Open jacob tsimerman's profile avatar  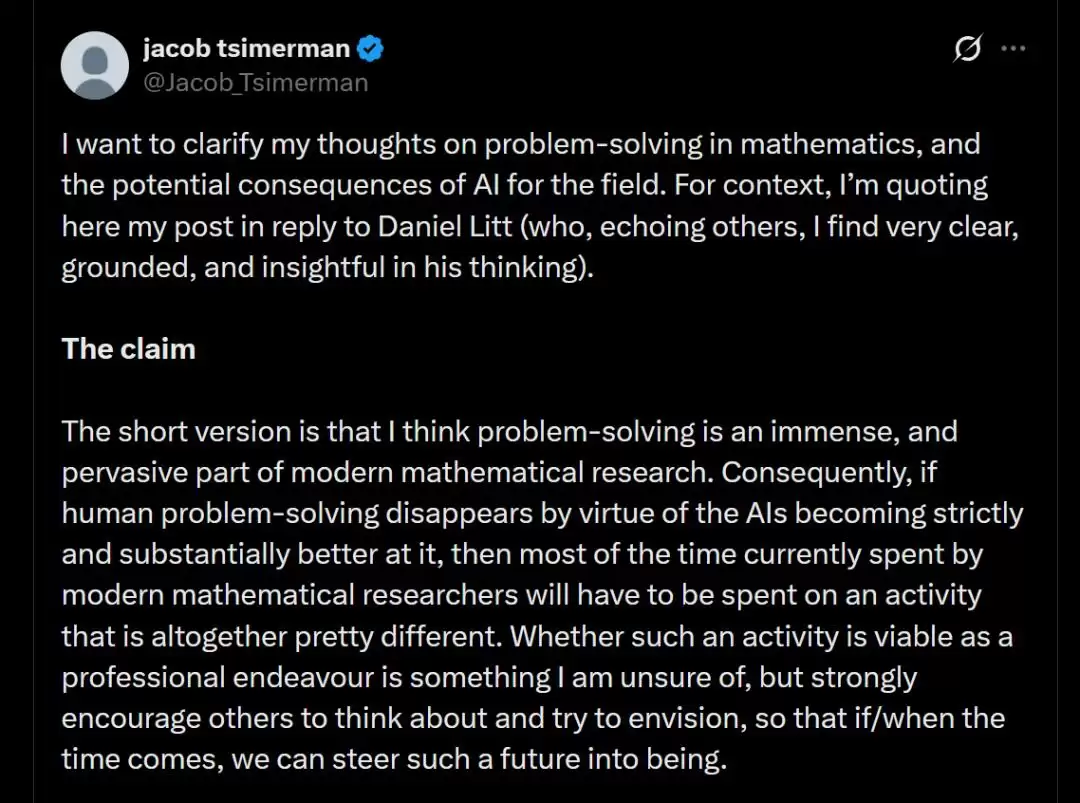click(x=94, y=65)
